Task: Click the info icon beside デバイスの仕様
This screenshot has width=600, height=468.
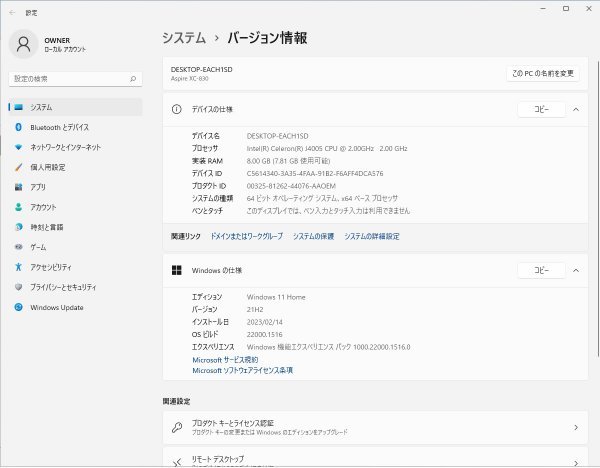Action: coord(176,109)
